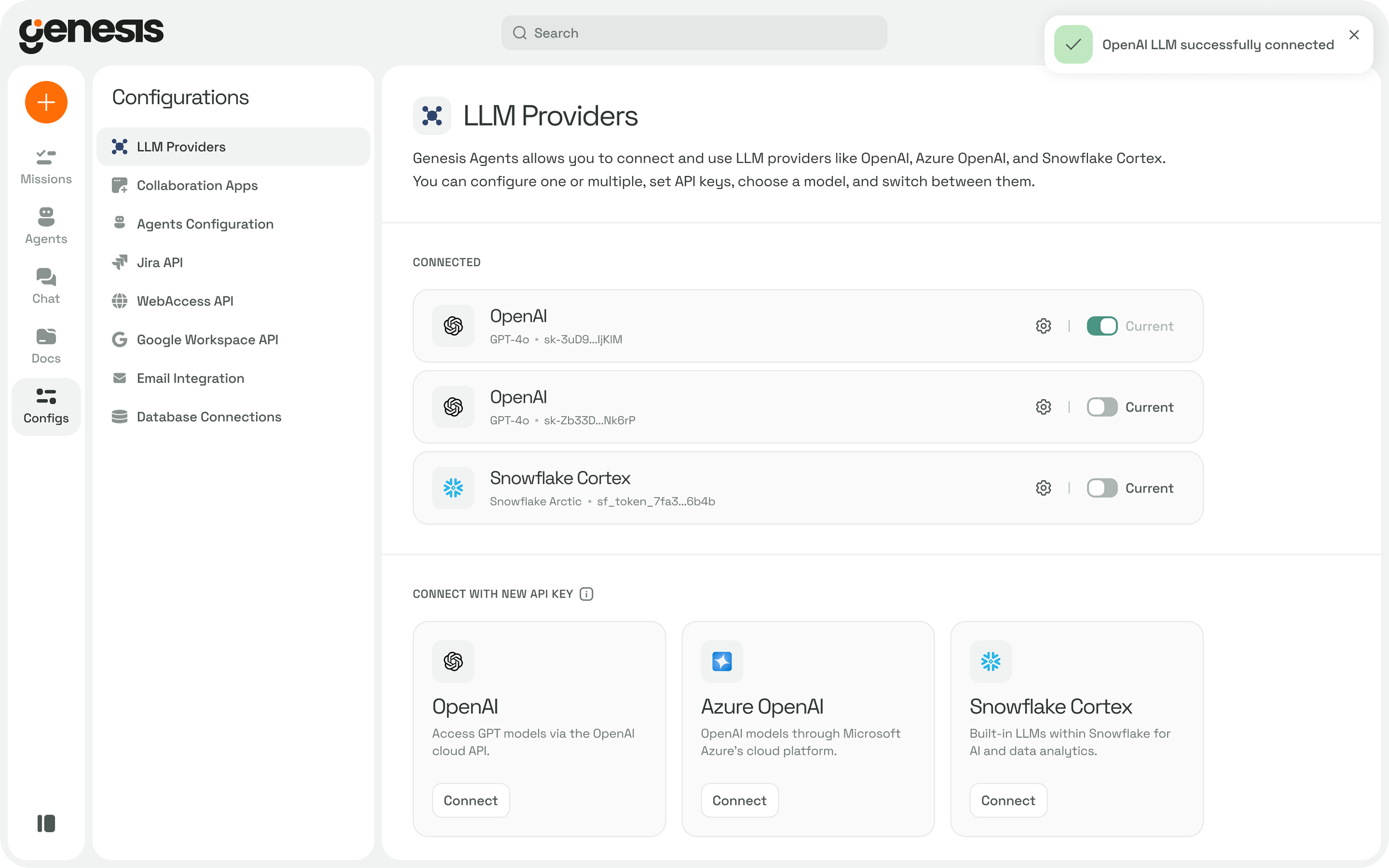Open the Chat section in sidebar
This screenshot has height=868, width=1389.
(46, 286)
